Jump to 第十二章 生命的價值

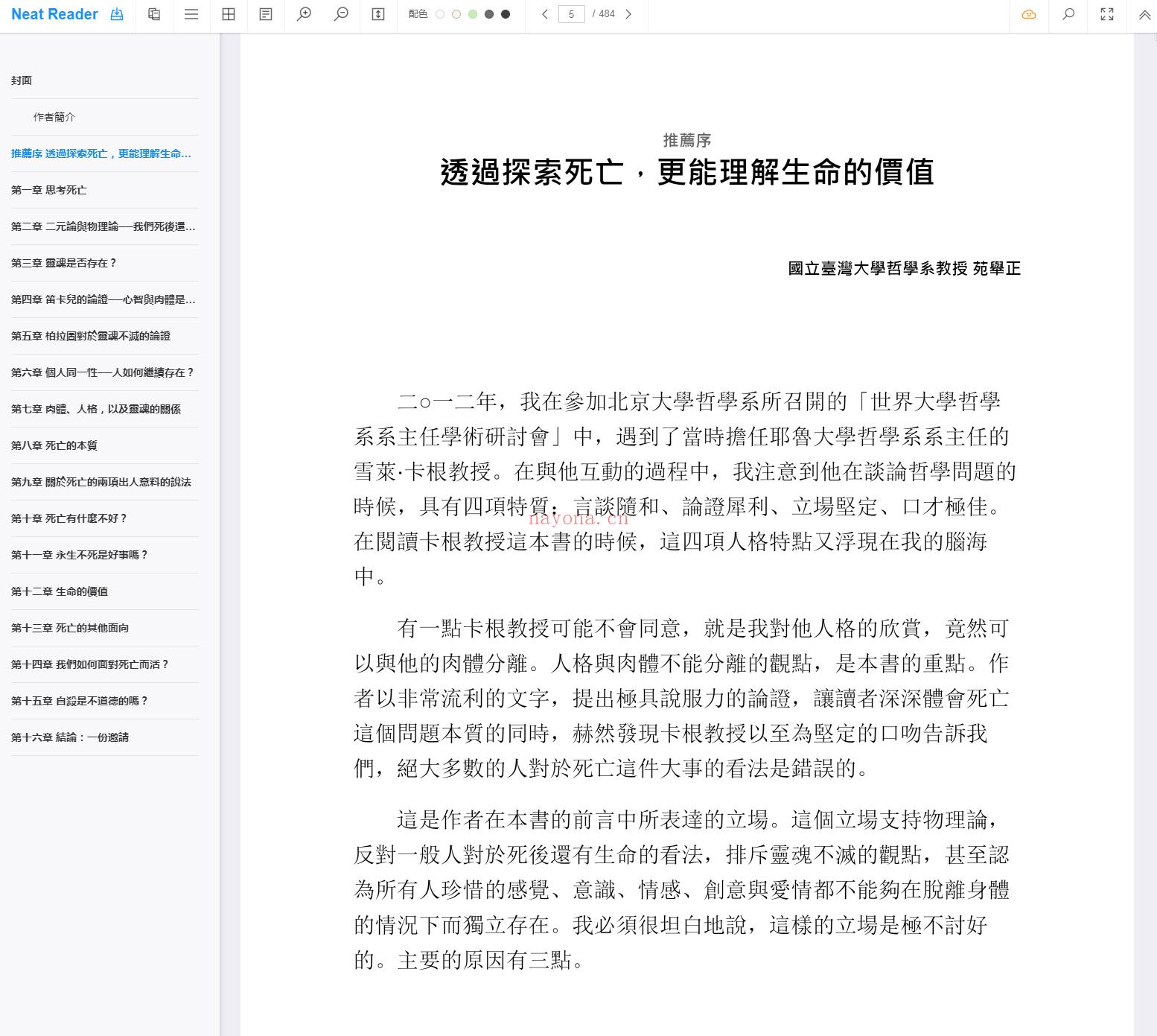pyautogui.click(x=105, y=591)
